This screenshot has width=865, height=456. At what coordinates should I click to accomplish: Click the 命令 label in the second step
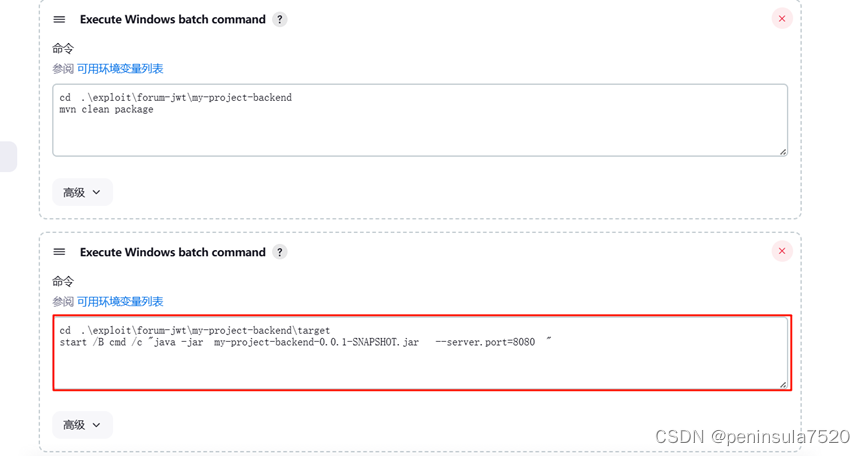[x=63, y=281]
